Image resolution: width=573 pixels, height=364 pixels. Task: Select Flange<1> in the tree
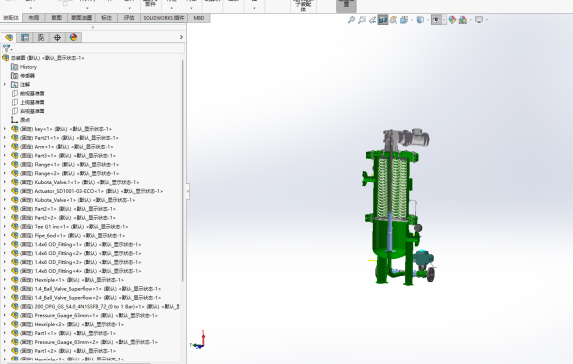(x=69, y=164)
